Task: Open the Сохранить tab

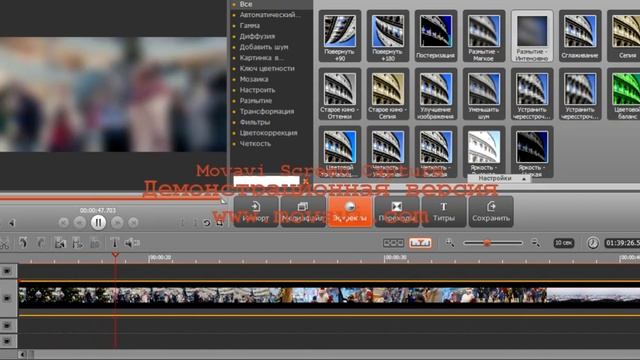Action: 491,211
